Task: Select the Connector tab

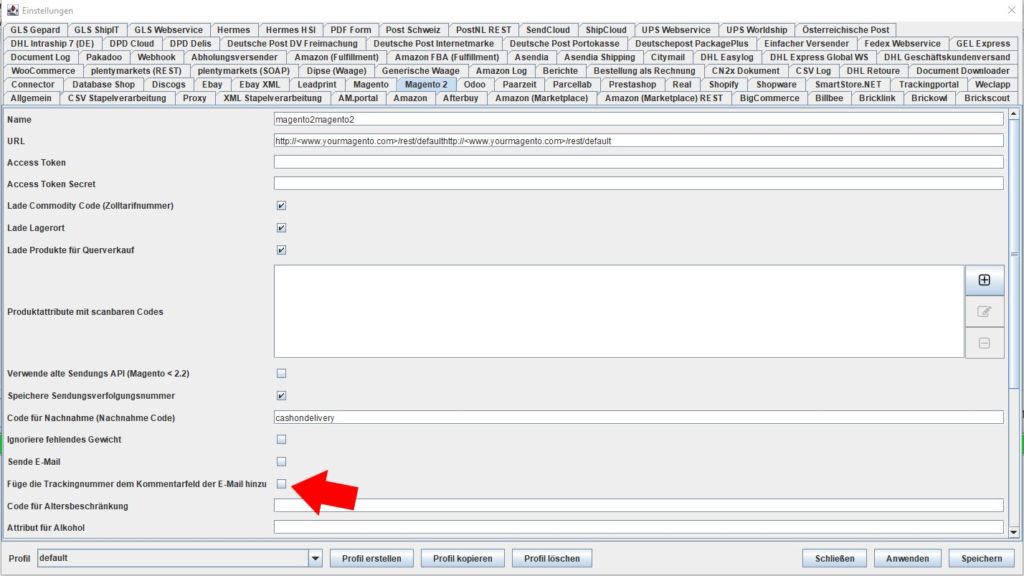Action: tap(33, 84)
